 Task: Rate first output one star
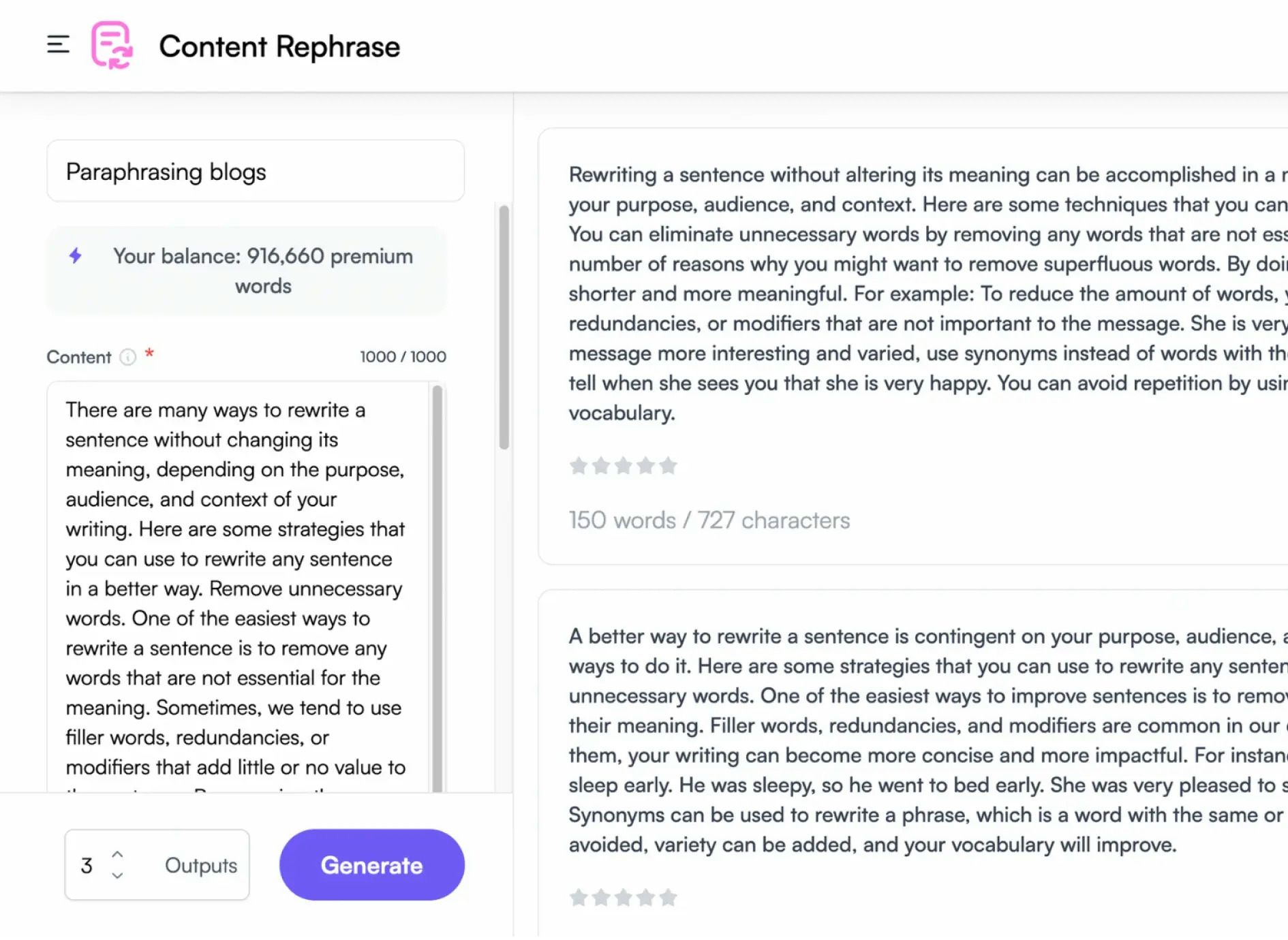(x=578, y=466)
